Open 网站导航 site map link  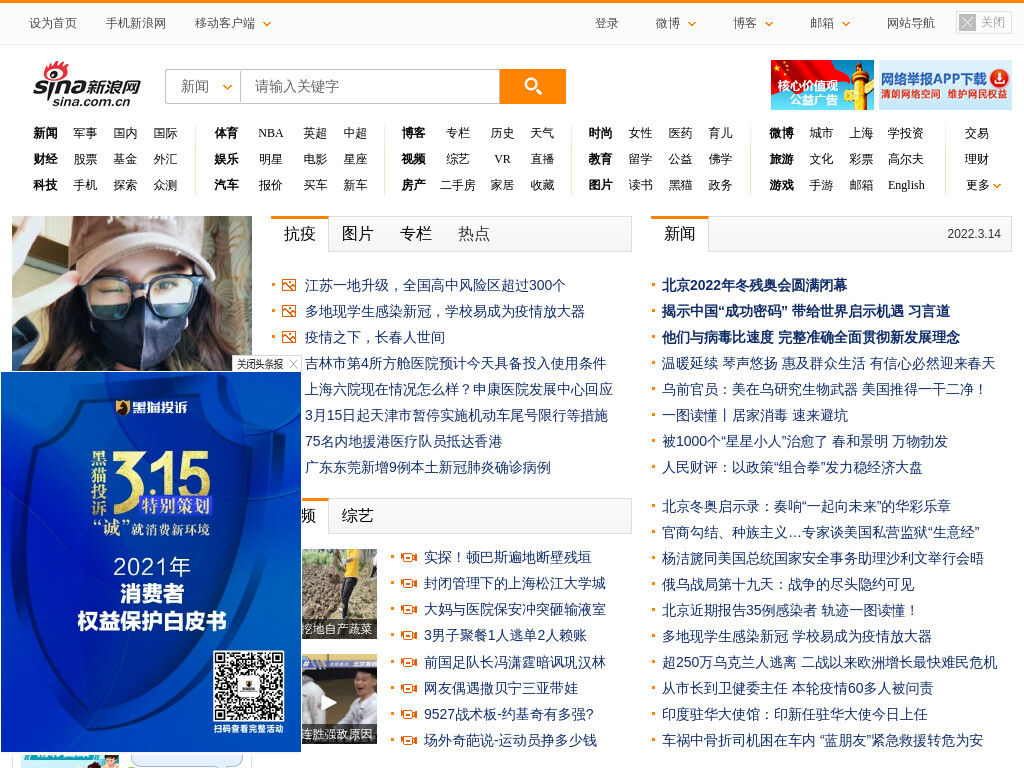pos(910,24)
